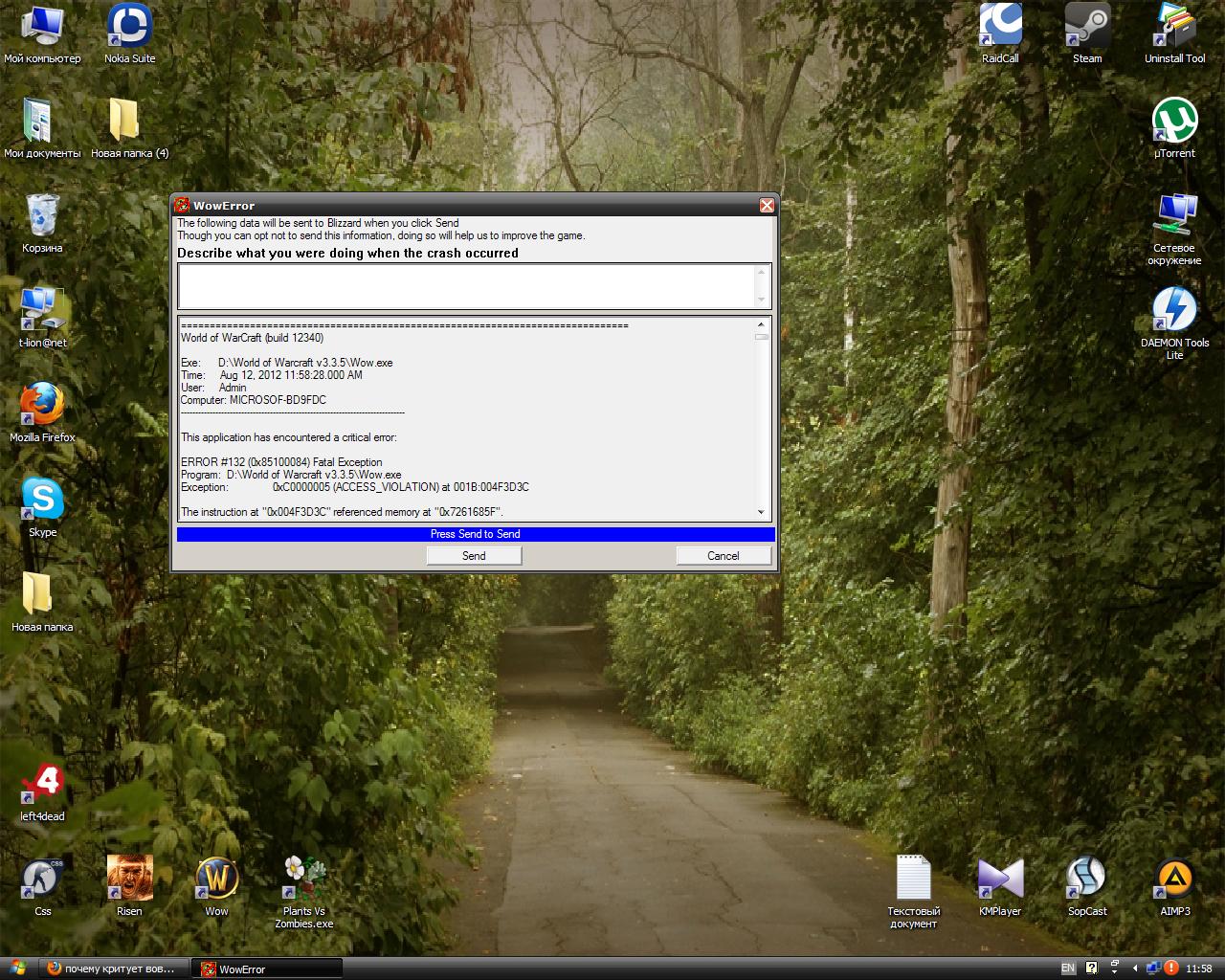Click EN language indicator in tray
Screen dimensions: 1225x980
pos(1068,969)
